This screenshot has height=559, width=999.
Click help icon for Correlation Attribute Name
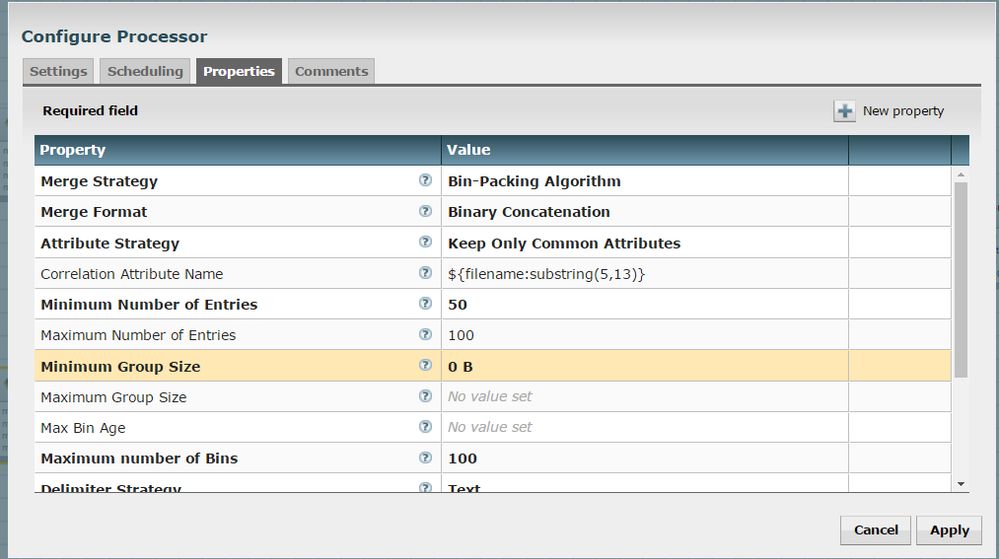click(x=425, y=273)
